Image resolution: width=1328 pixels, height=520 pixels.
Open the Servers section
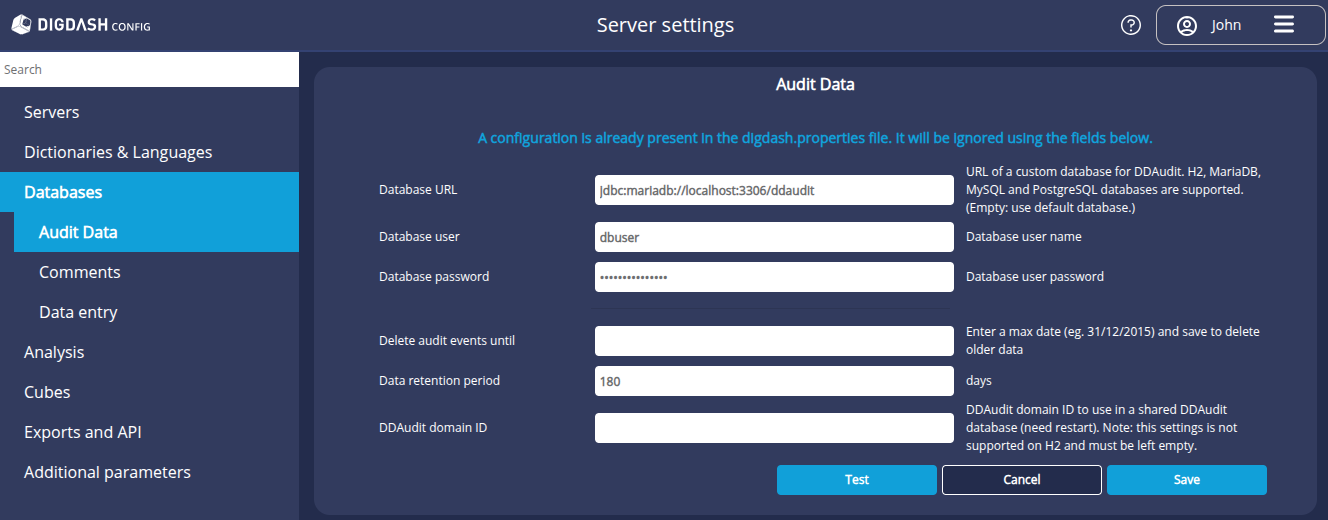[52, 112]
